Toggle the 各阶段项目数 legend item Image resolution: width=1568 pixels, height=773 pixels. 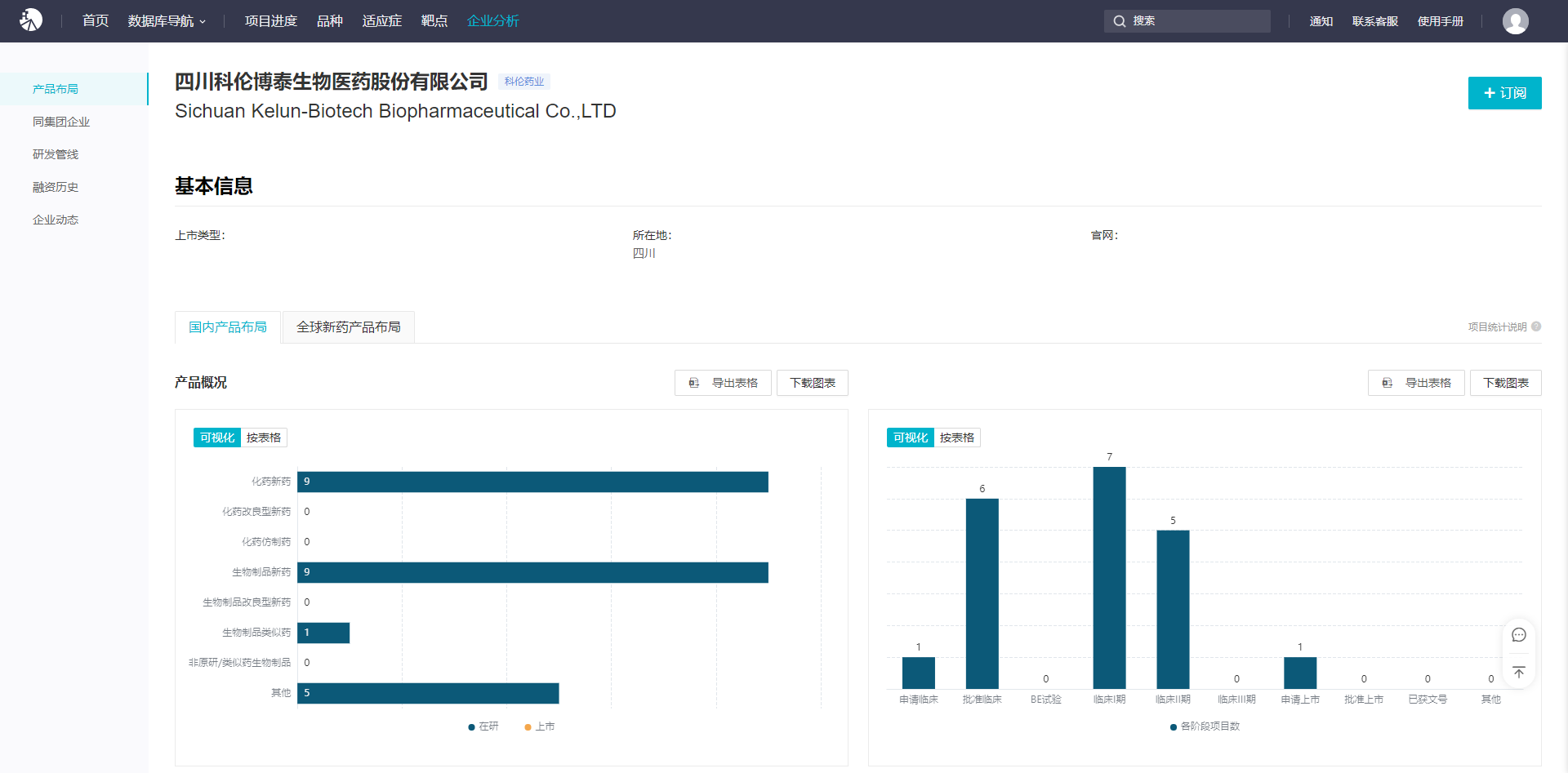[1205, 726]
